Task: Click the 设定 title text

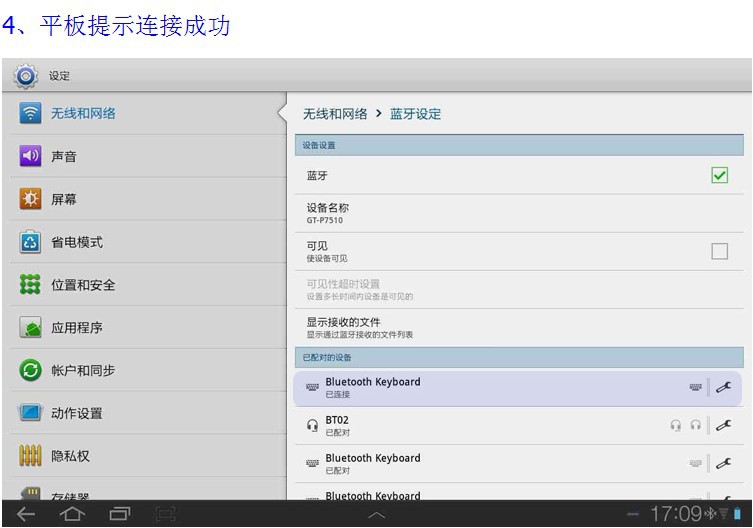Action: point(59,76)
